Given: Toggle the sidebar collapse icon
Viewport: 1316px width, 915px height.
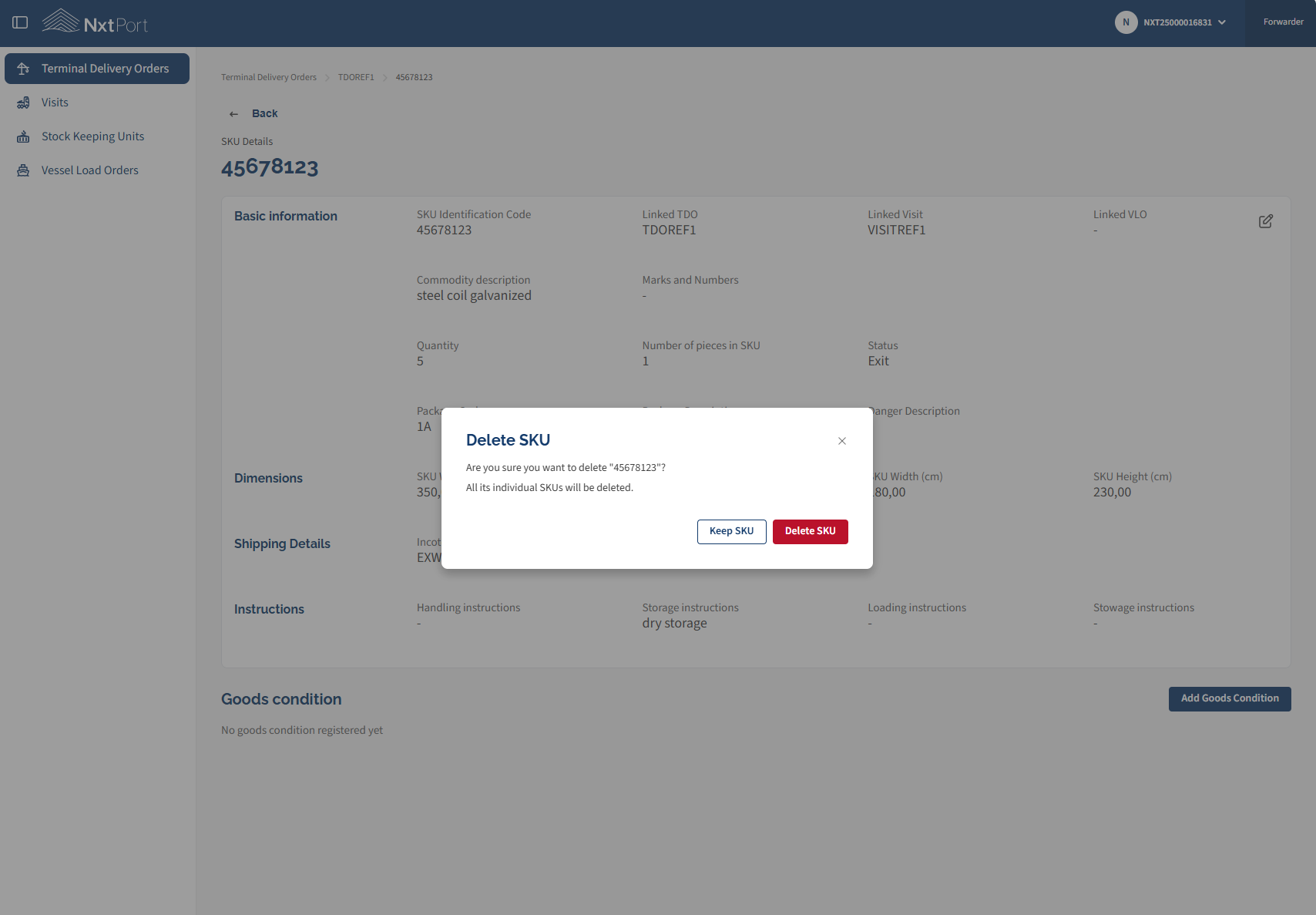Looking at the screenshot, I should point(20,22).
